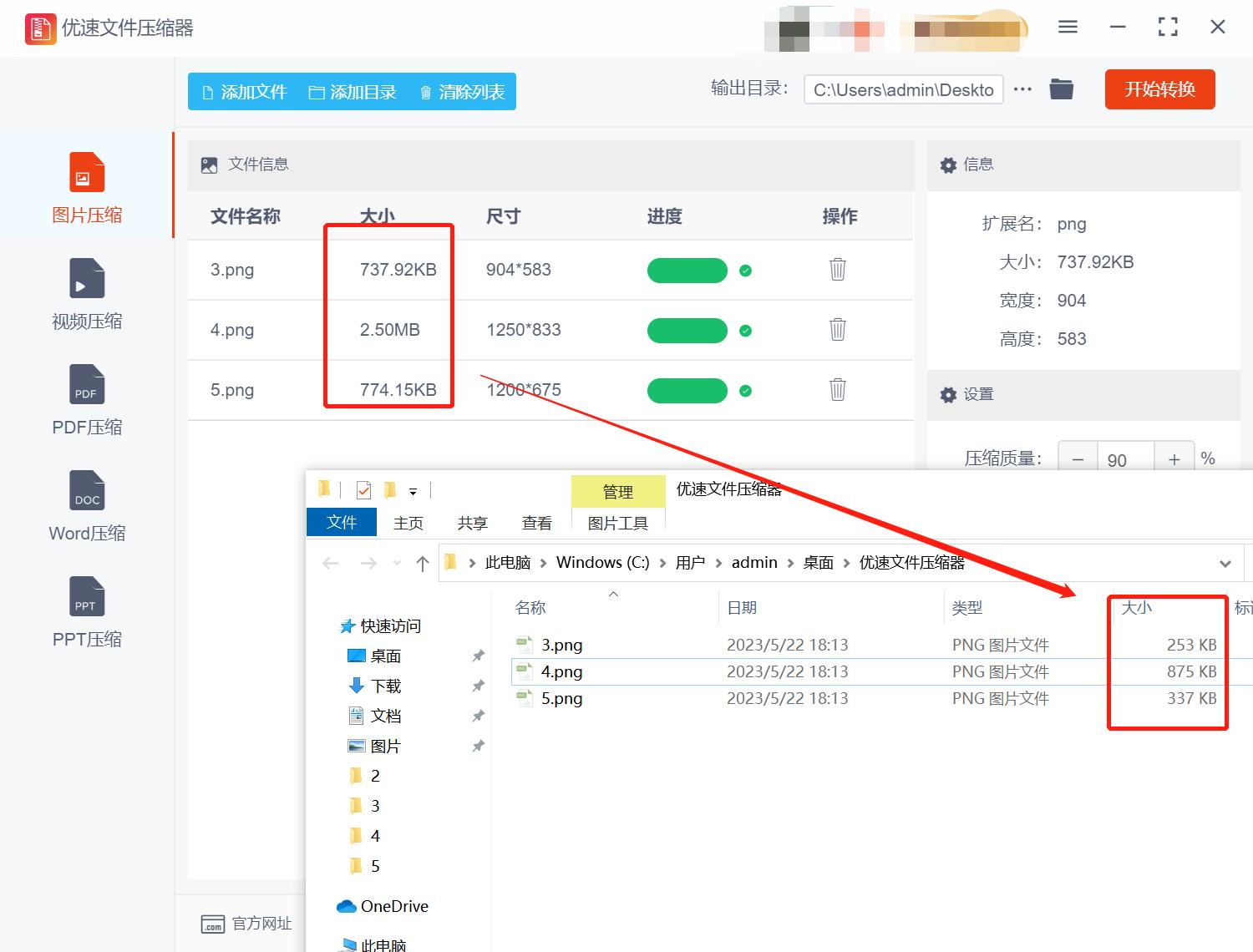Open the Explorer 主页 menu tab
The image size is (1253, 952).
coord(408,522)
